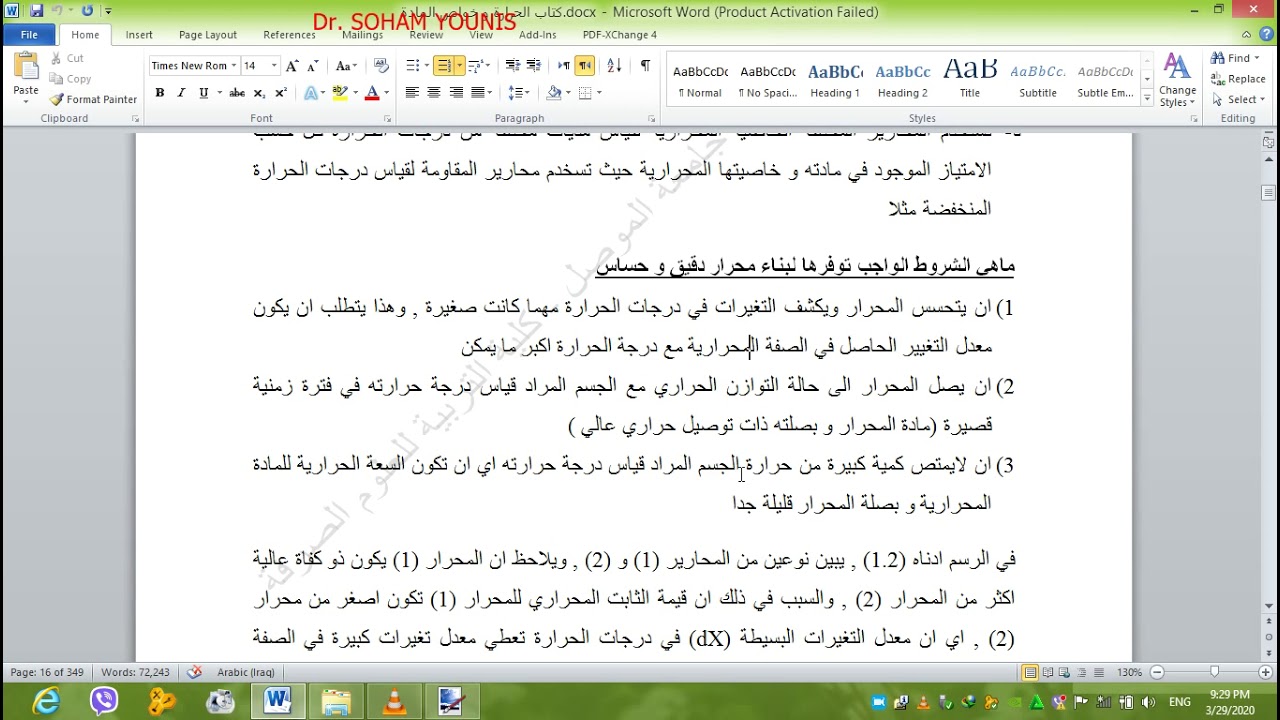The height and width of the screenshot is (720, 1280).
Task: Shrink font size with the small A
Action: pos(312,66)
